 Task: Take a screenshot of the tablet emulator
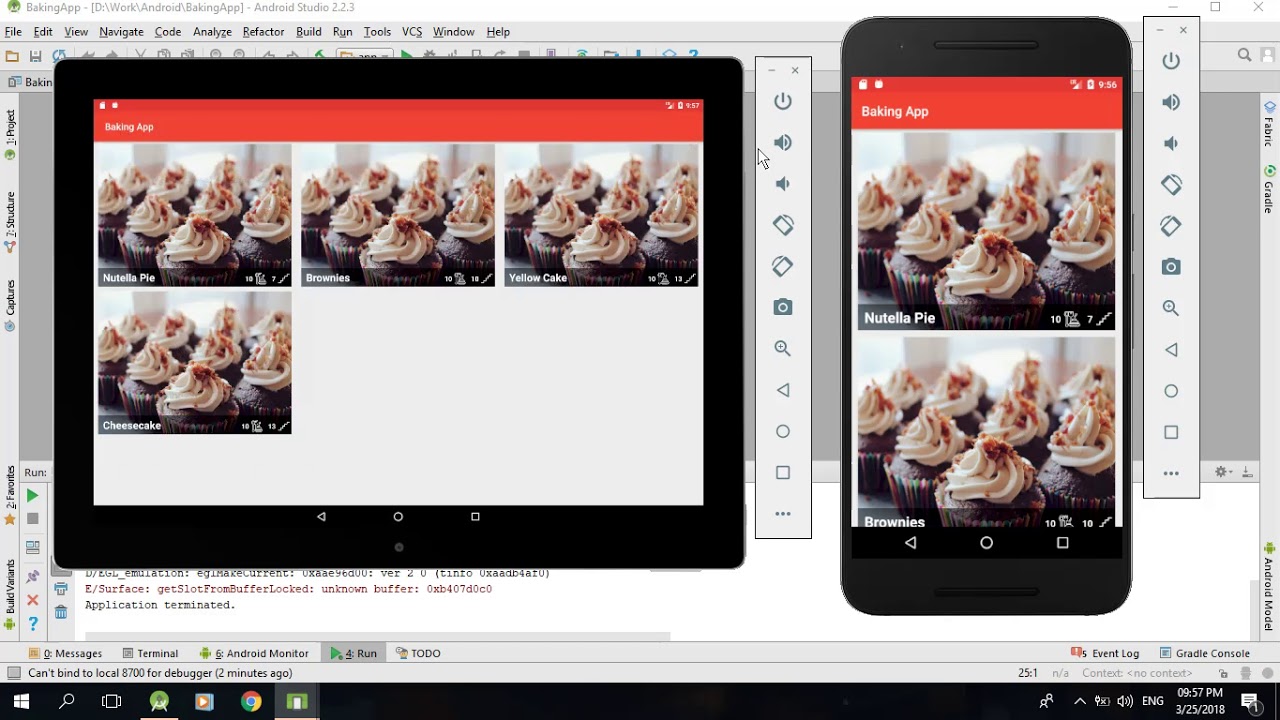[x=783, y=307]
